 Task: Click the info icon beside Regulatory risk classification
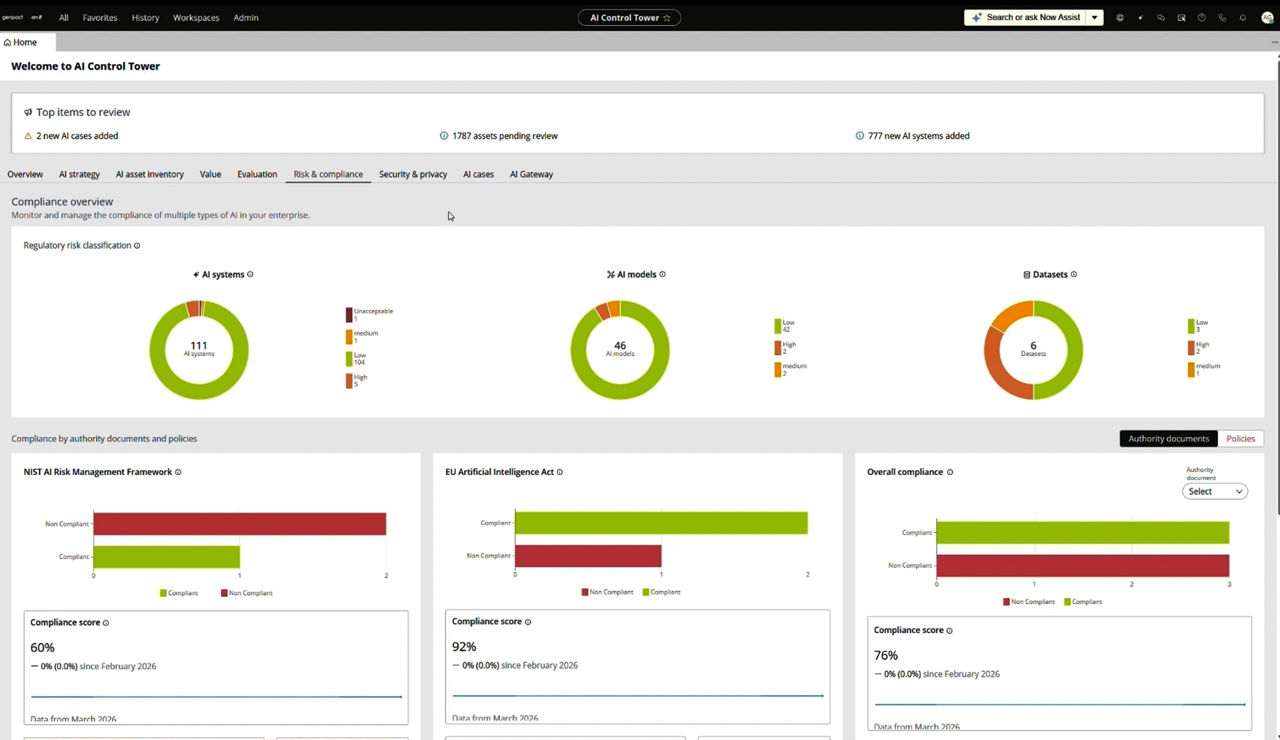tap(136, 245)
